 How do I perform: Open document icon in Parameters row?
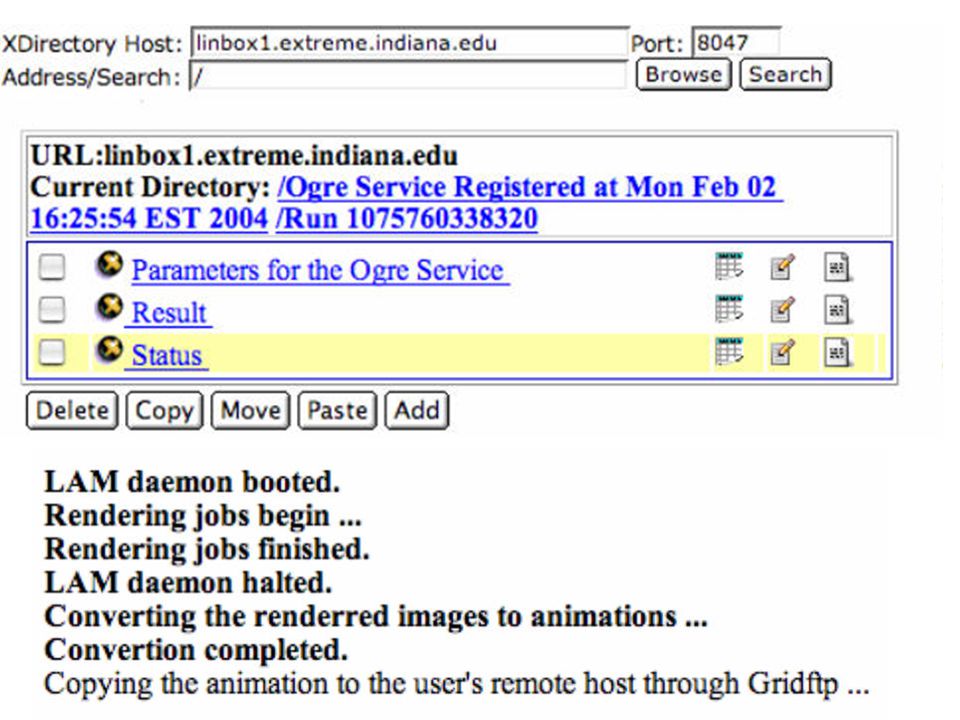(x=837, y=267)
